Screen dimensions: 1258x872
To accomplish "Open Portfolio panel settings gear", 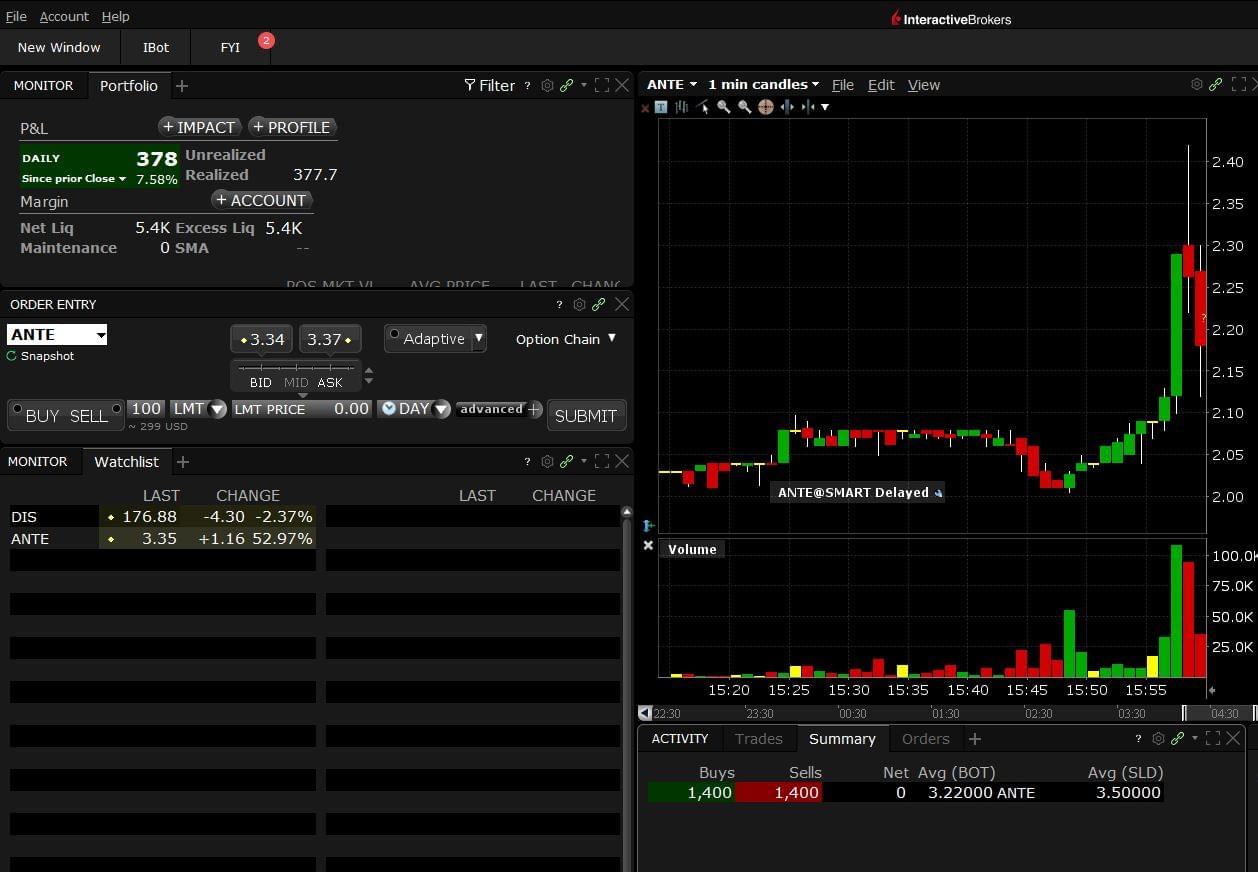I will click(547, 86).
